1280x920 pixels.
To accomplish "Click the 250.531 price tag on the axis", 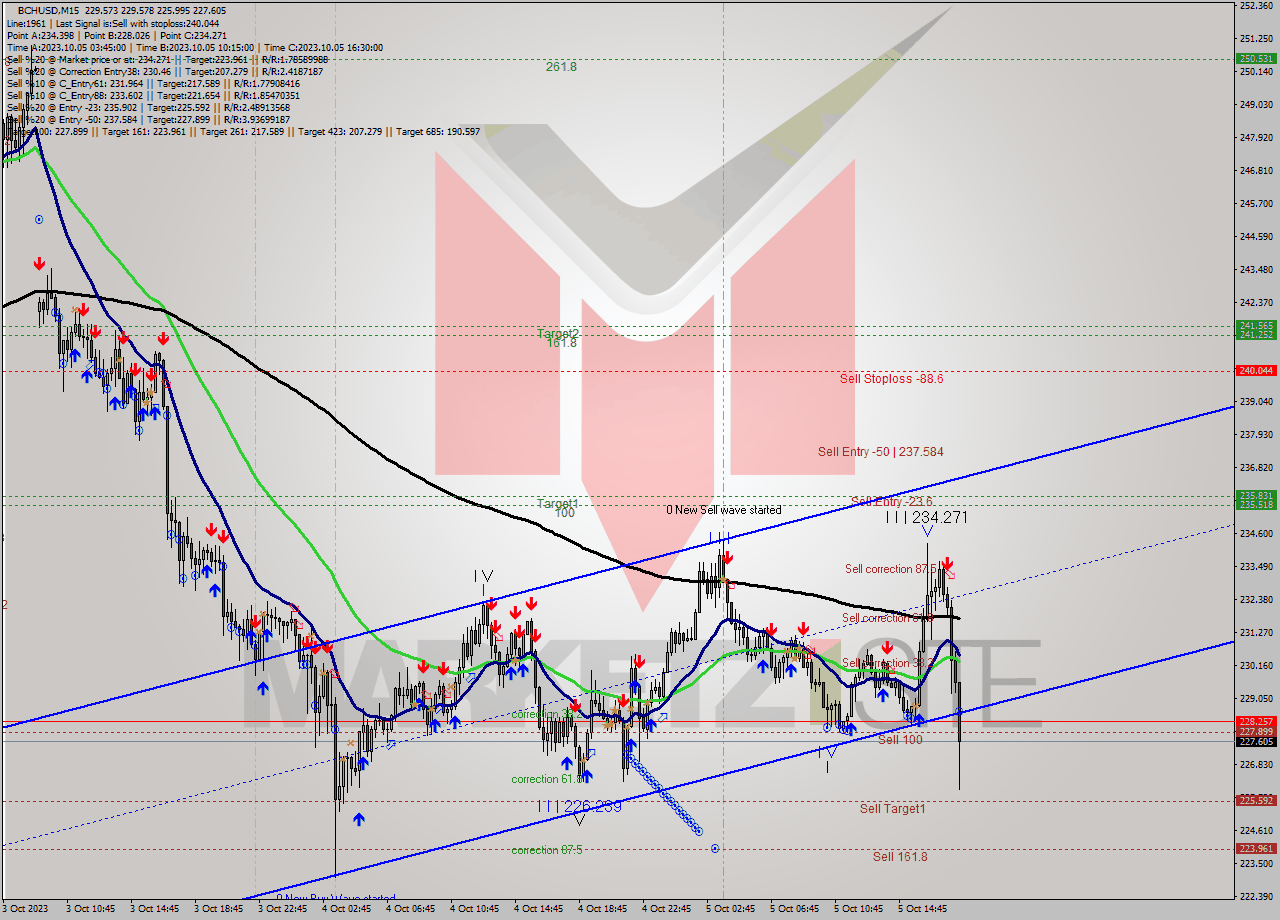I will (x=1256, y=59).
